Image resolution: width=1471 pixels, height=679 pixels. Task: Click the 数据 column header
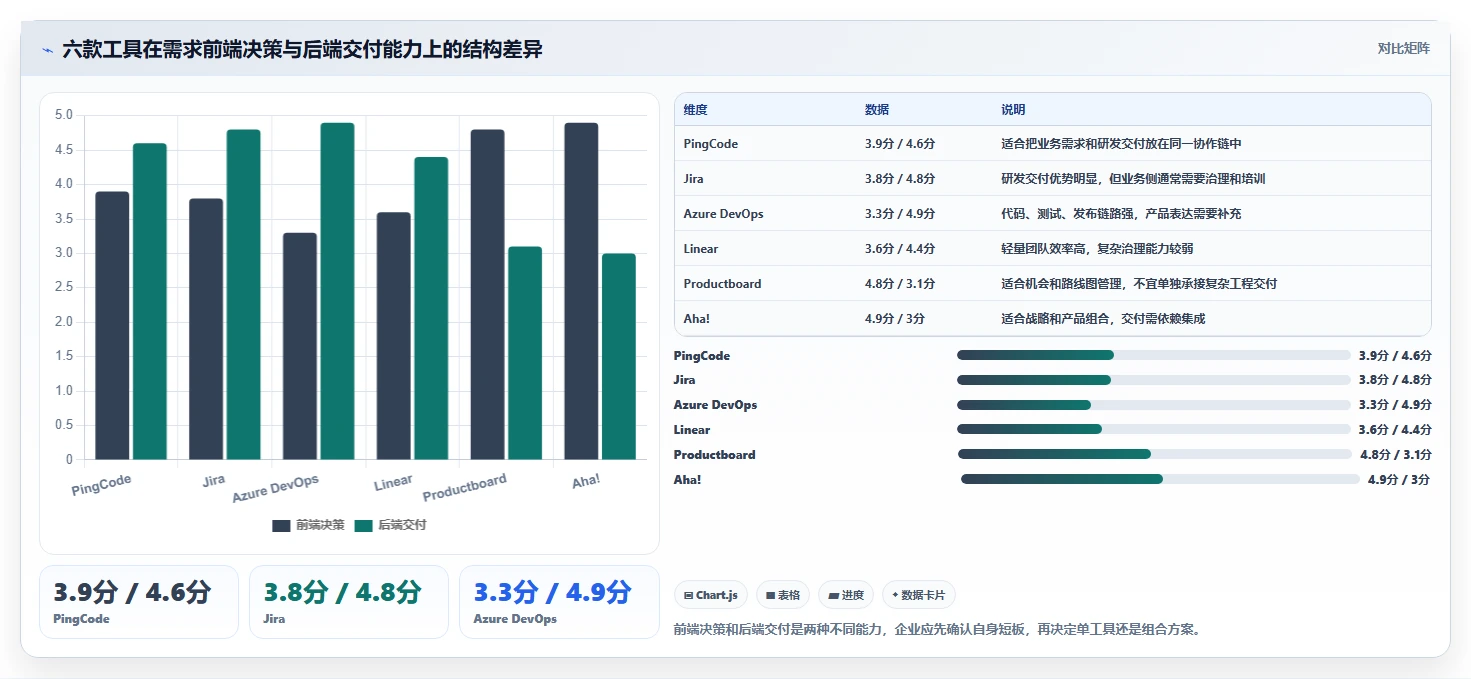click(877, 110)
